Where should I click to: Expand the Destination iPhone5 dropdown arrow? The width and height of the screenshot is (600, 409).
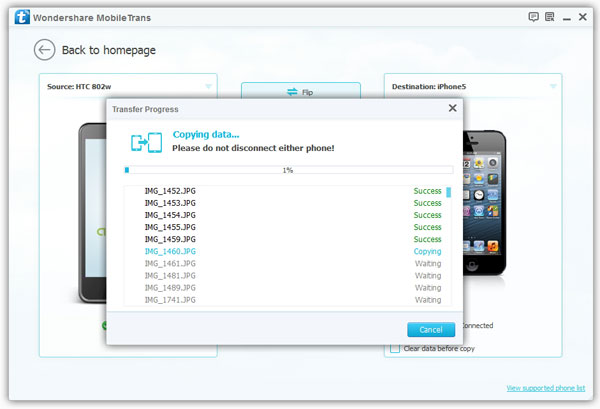[553, 86]
